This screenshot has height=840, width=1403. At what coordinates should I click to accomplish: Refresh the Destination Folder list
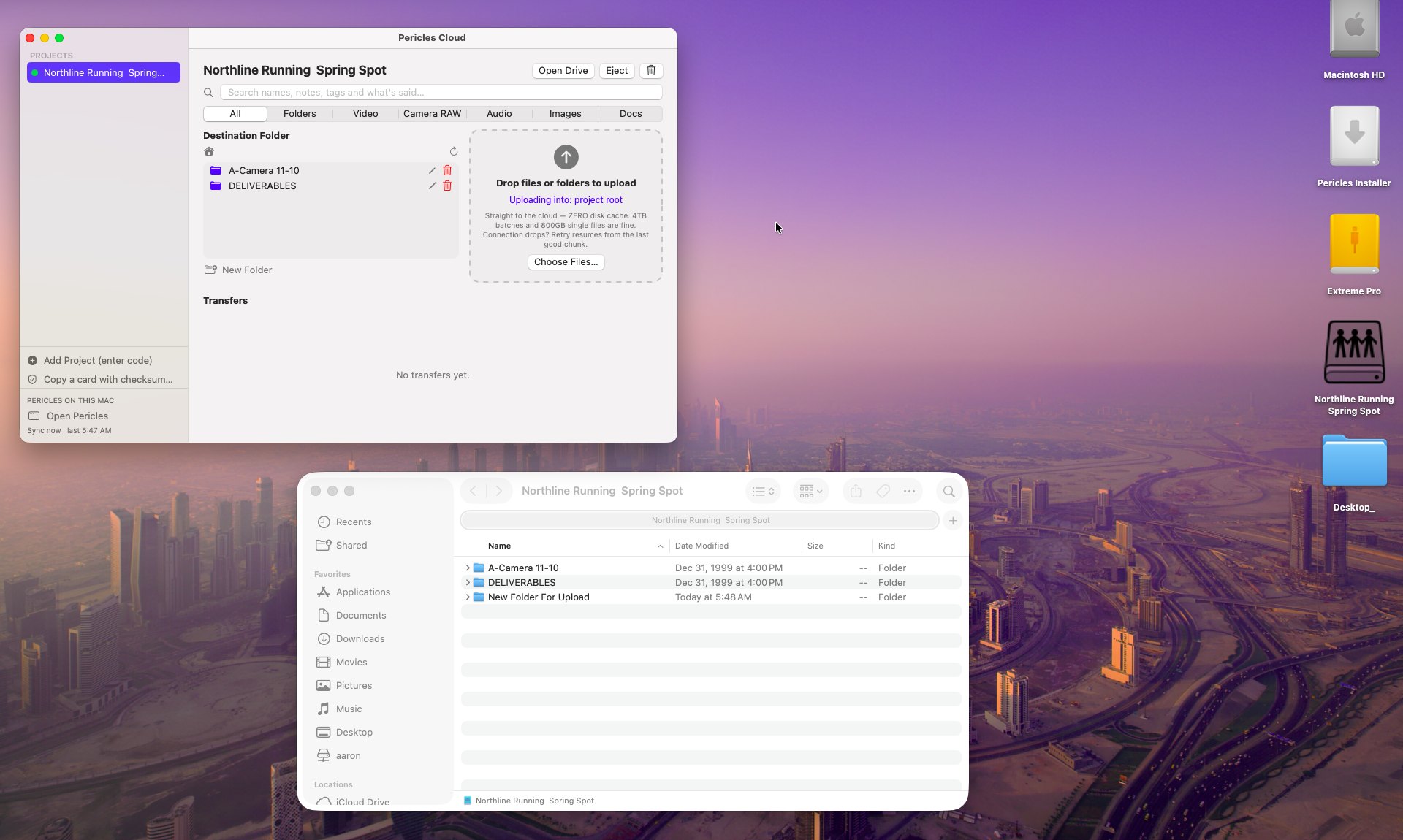pyautogui.click(x=453, y=152)
